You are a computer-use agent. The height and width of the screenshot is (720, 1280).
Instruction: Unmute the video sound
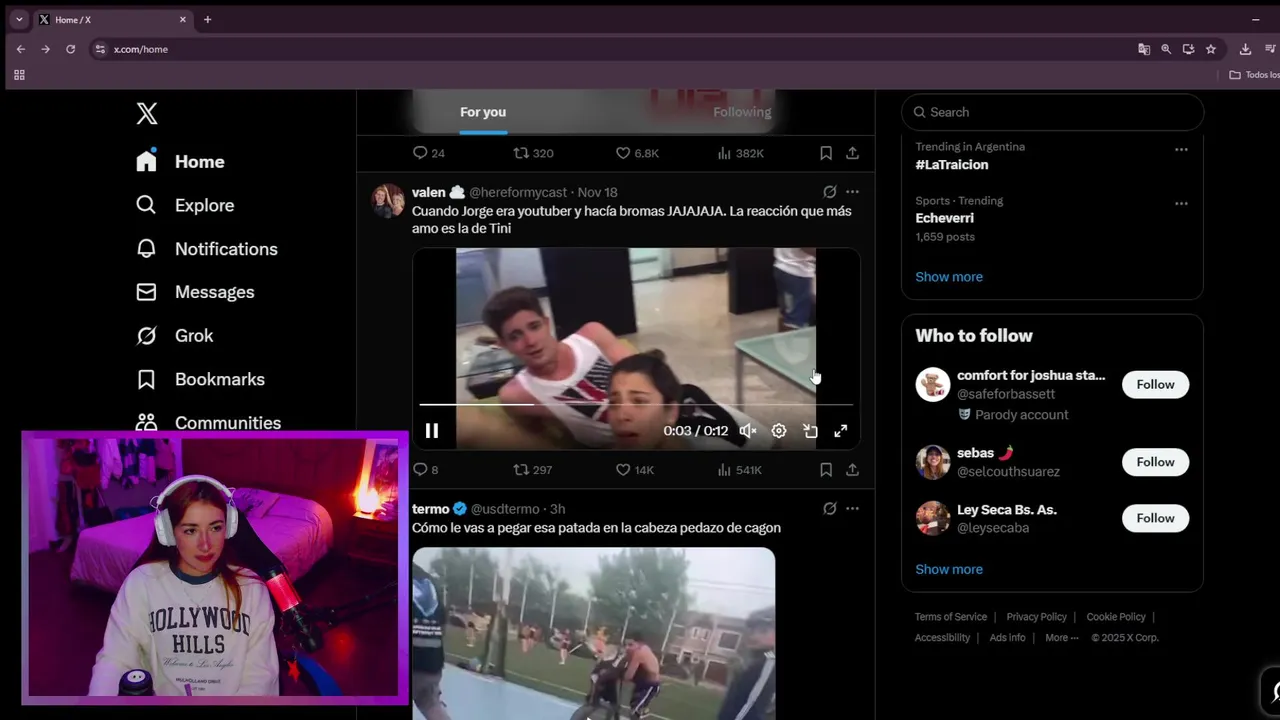pyautogui.click(x=747, y=431)
